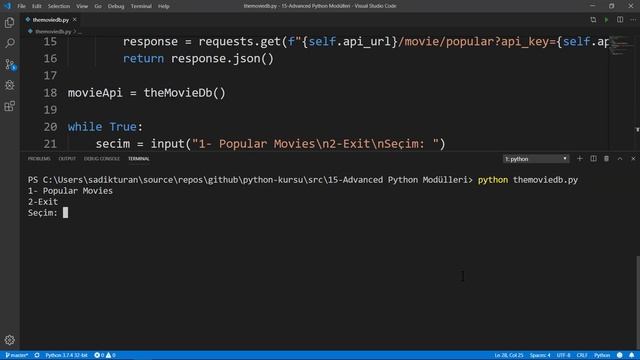Change indentation via Spaces: 4

(540, 355)
